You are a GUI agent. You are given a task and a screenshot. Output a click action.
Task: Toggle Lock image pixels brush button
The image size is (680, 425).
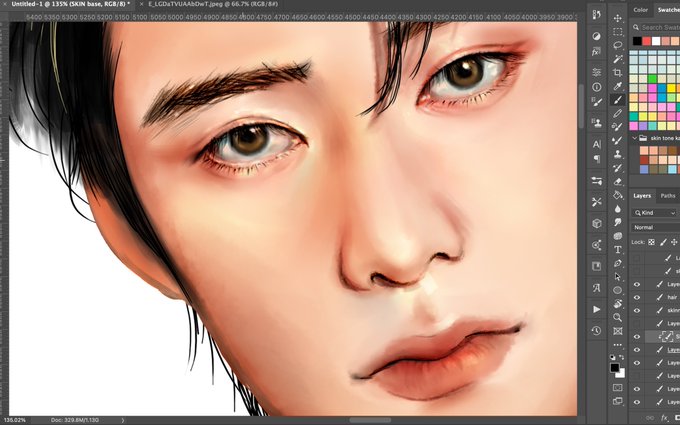click(663, 242)
